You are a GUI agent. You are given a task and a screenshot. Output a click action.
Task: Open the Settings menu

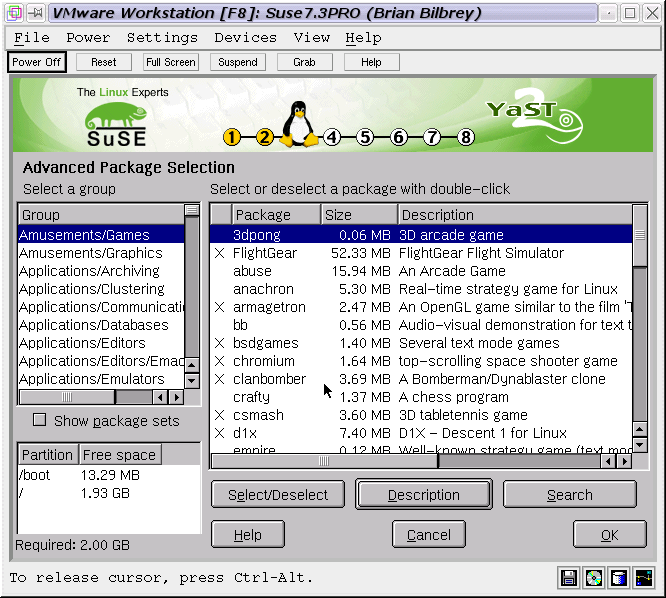pyautogui.click(x=162, y=38)
